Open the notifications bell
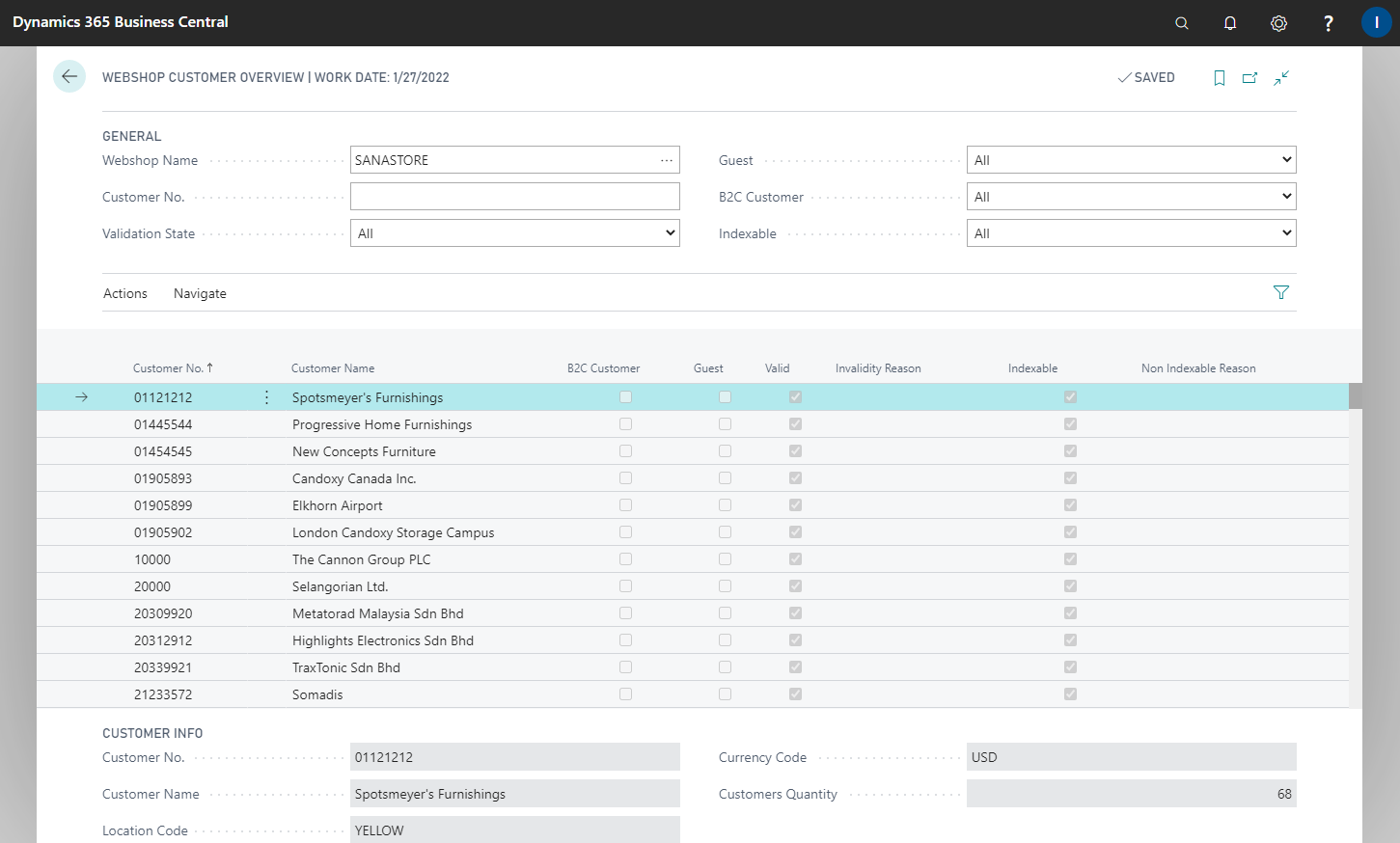The width and height of the screenshot is (1400, 843). click(1230, 23)
